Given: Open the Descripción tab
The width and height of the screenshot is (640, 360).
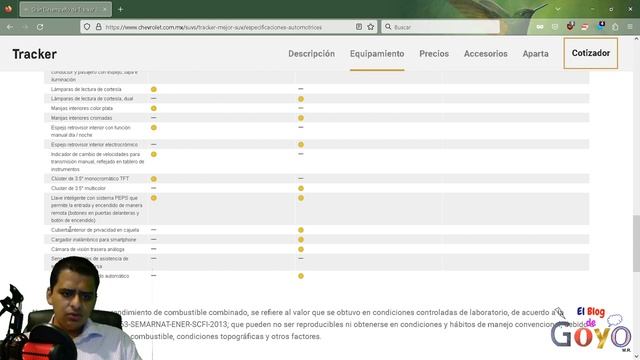Looking at the screenshot, I should 311,53.
